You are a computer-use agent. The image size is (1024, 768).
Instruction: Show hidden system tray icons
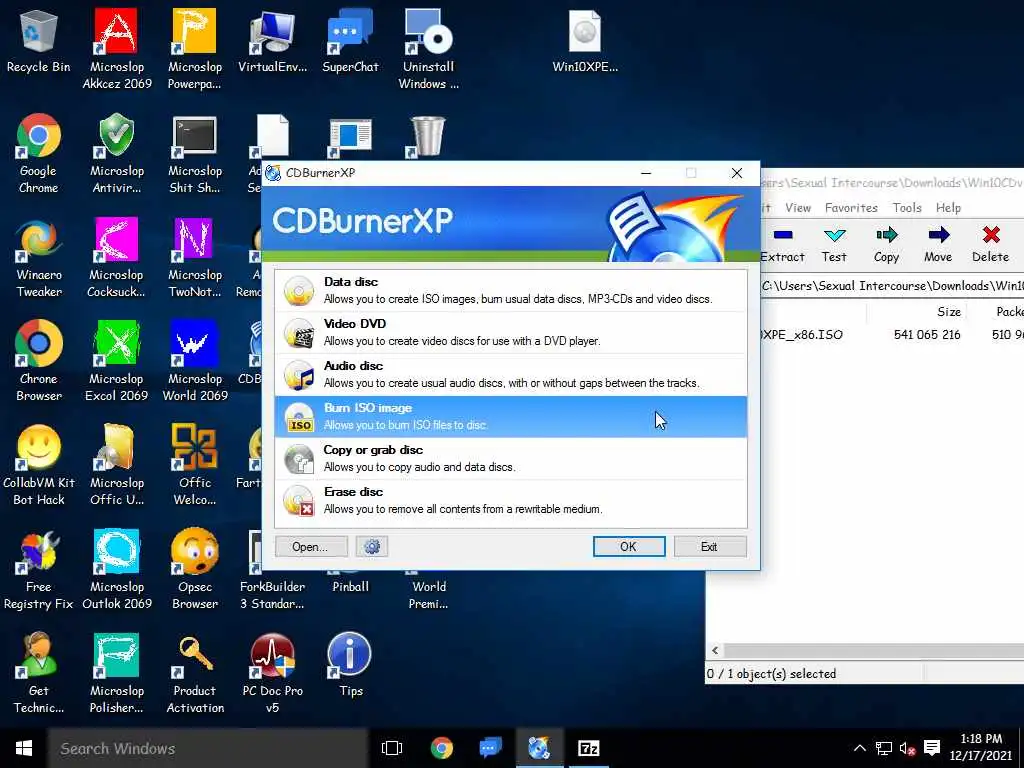coord(859,748)
